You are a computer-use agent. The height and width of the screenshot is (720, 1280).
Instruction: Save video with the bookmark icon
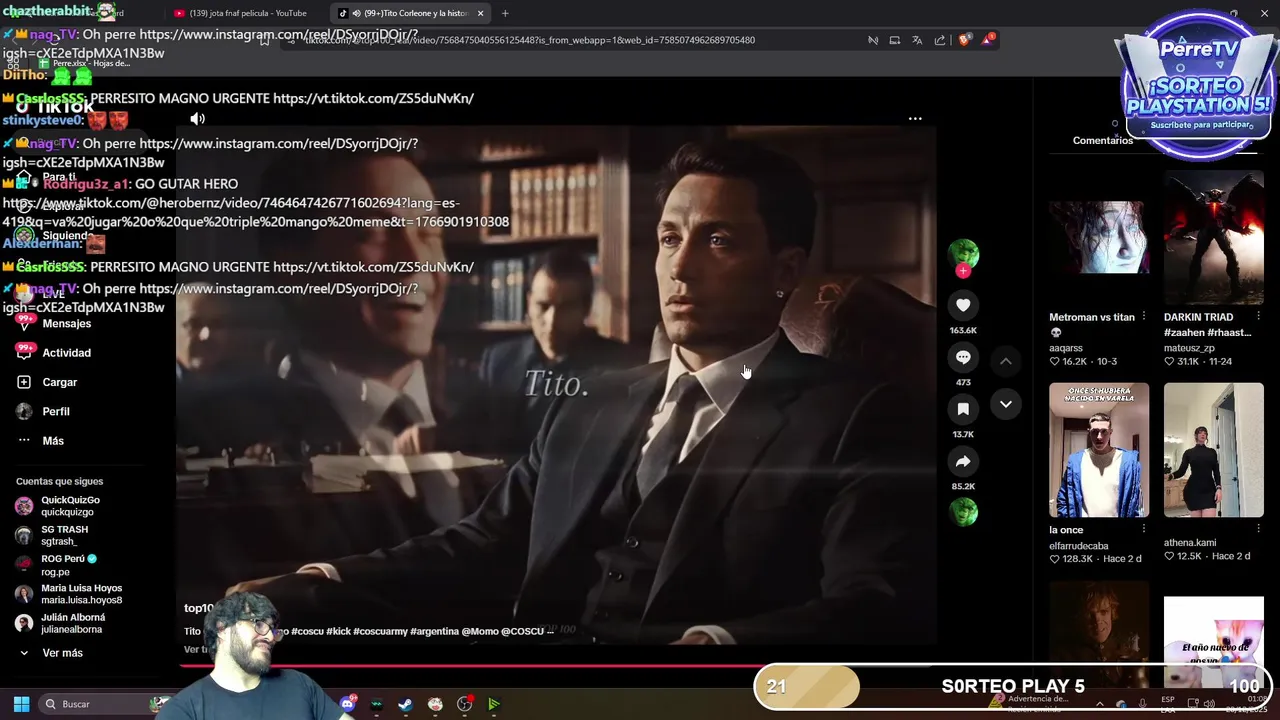pos(963,409)
